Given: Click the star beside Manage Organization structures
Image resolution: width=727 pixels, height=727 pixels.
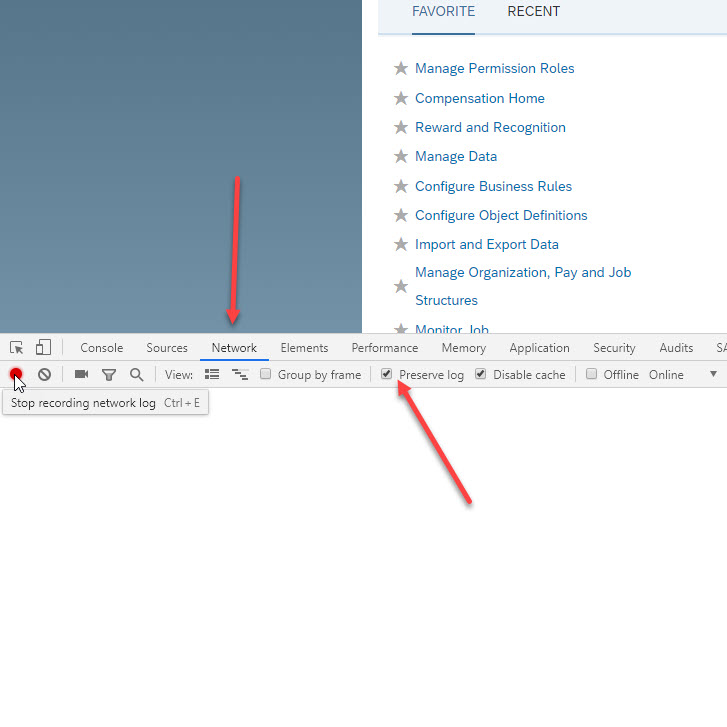Looking at the screenshot, I should (x=401, y=286).
